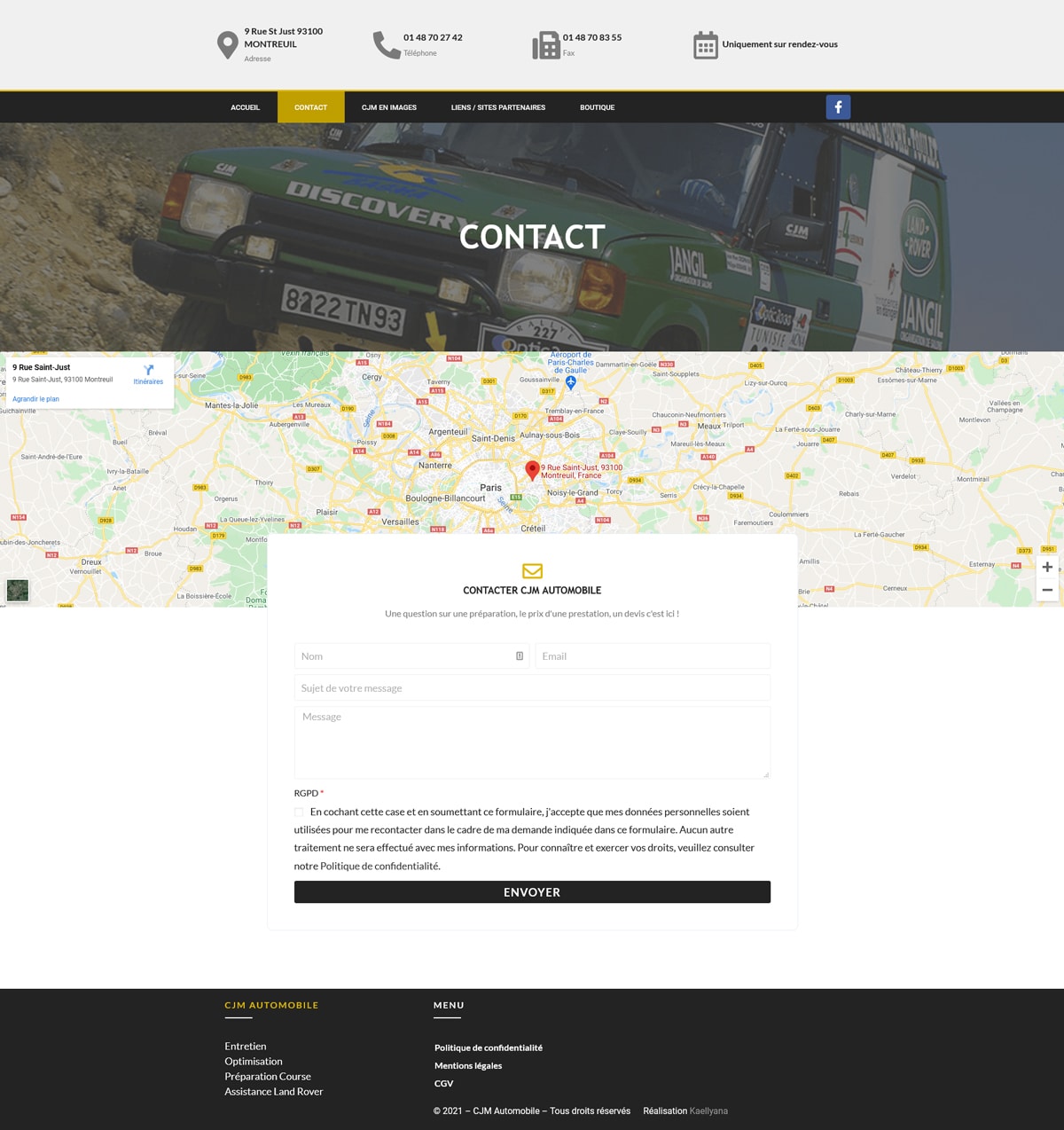Click Entretien in the footer
Screen dimensions: 1064x1130
click(246, 1047)
